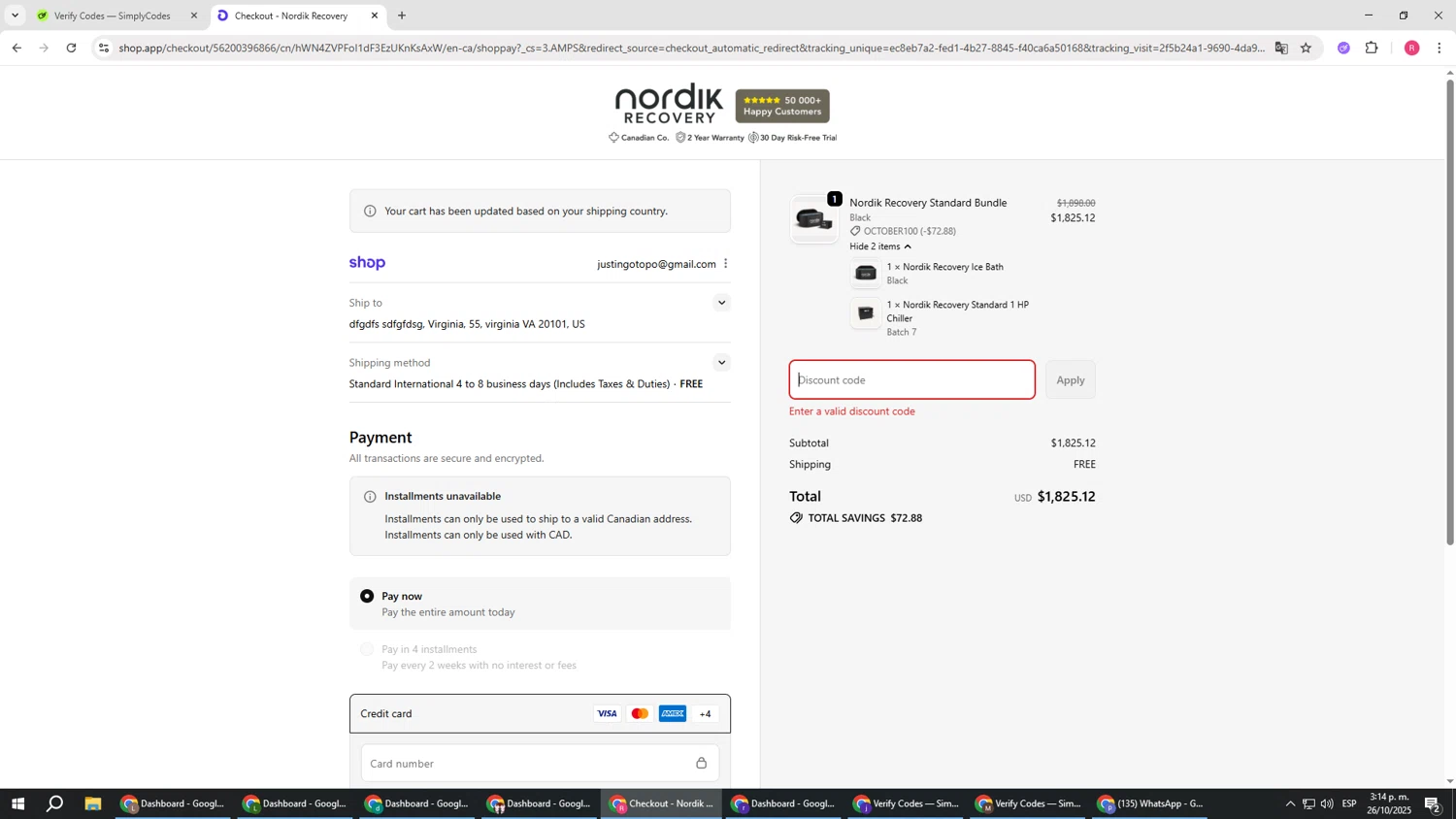1456x819 pixels.
Task: Click the Mastercard icon
Action: click(640, 714)
